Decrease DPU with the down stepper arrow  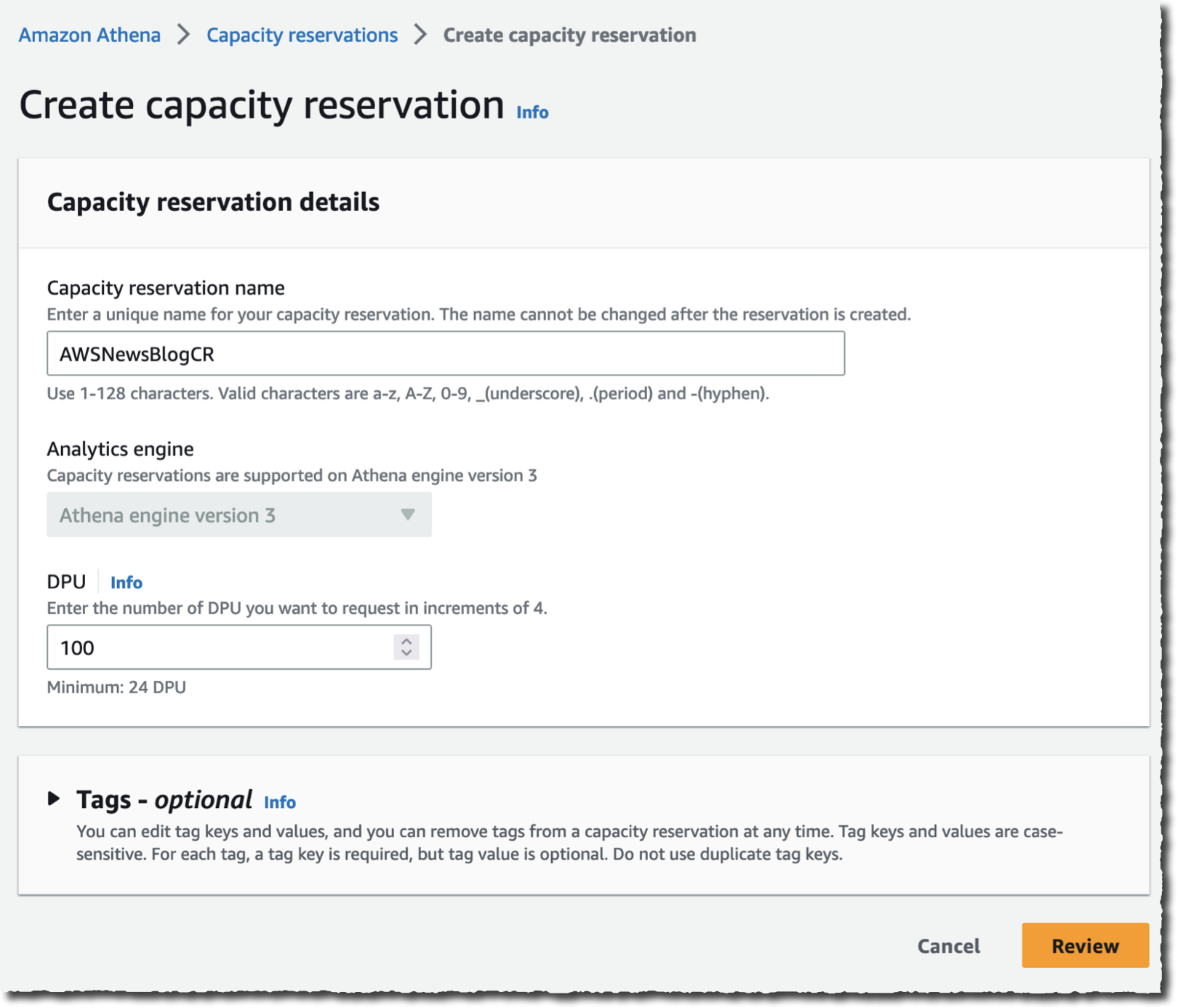click(x=406, y=653)
